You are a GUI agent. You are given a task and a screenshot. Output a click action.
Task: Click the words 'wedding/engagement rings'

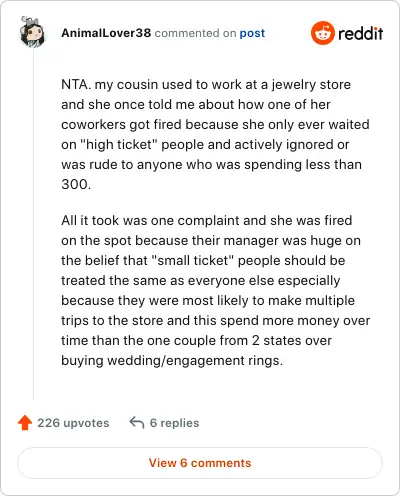pos(195,361)
